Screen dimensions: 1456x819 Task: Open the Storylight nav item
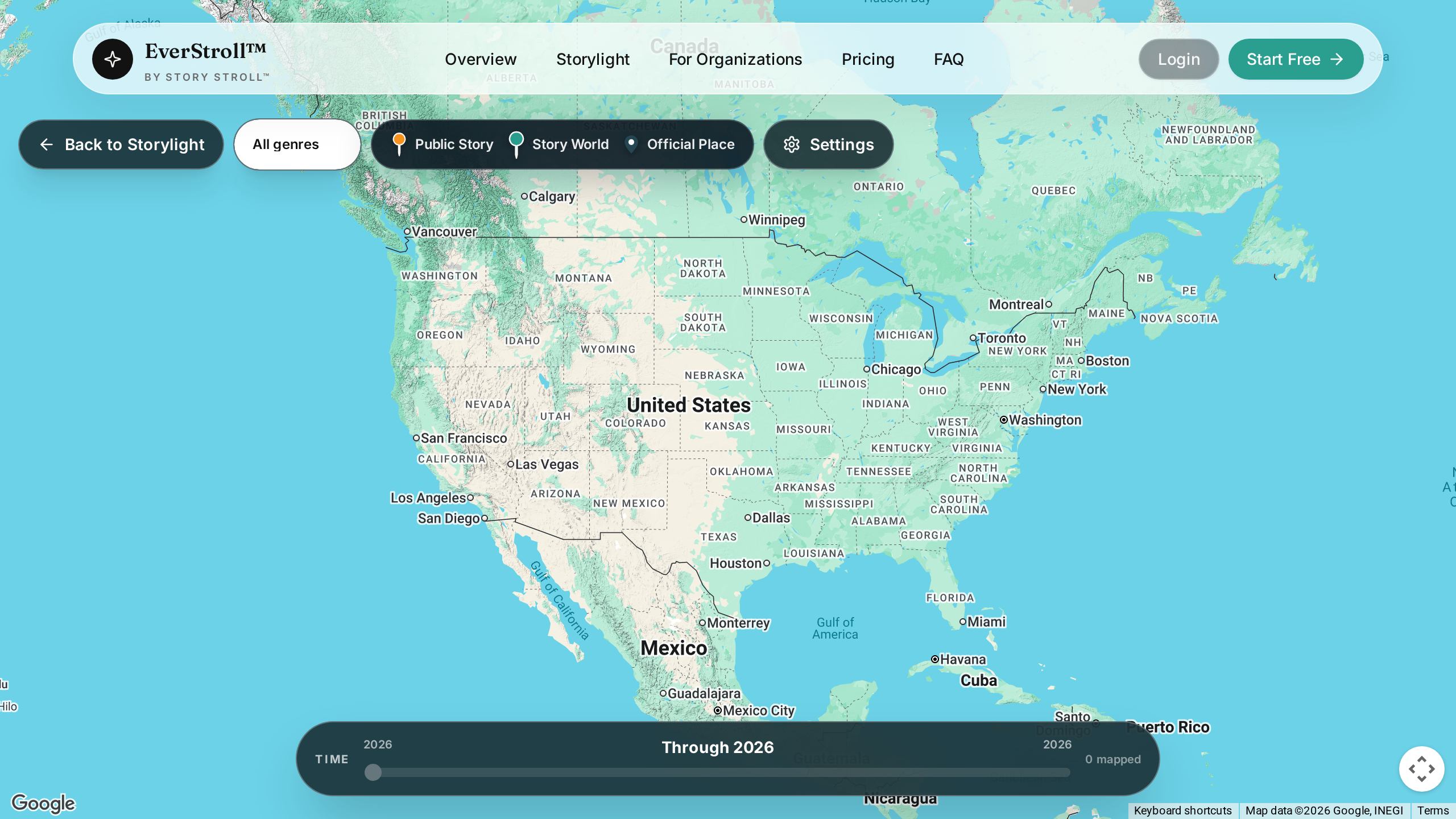[593, 59]
